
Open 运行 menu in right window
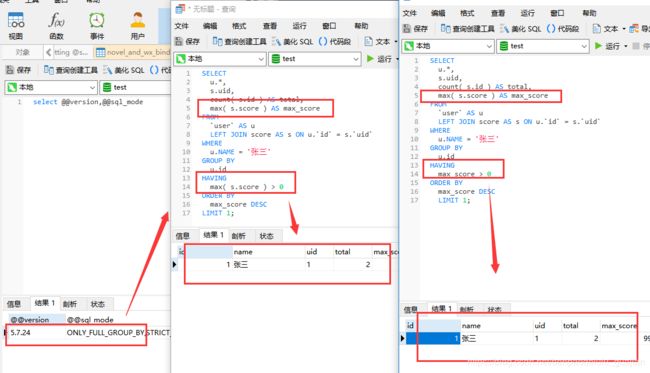click(x=527, y=13)
